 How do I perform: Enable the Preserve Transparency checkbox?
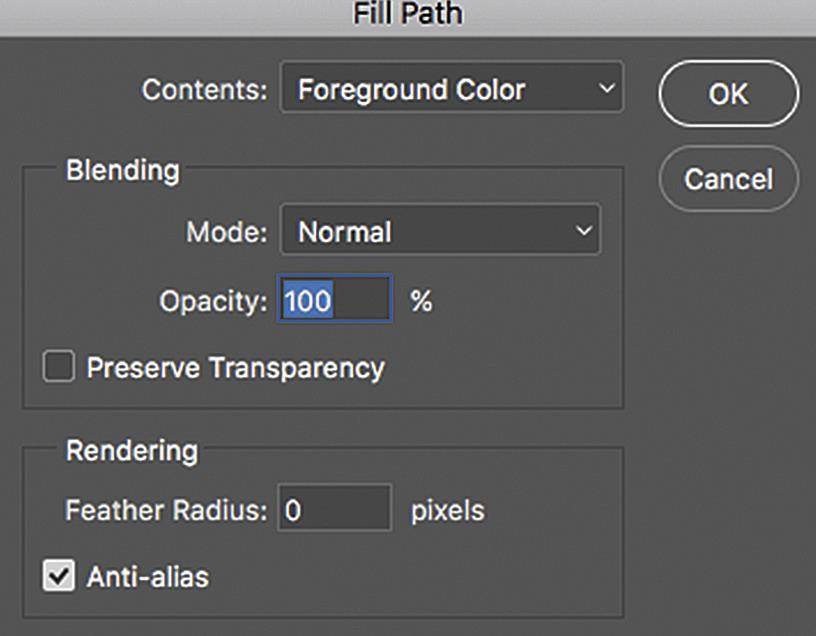pyautogui.click(x=58, y=366)
